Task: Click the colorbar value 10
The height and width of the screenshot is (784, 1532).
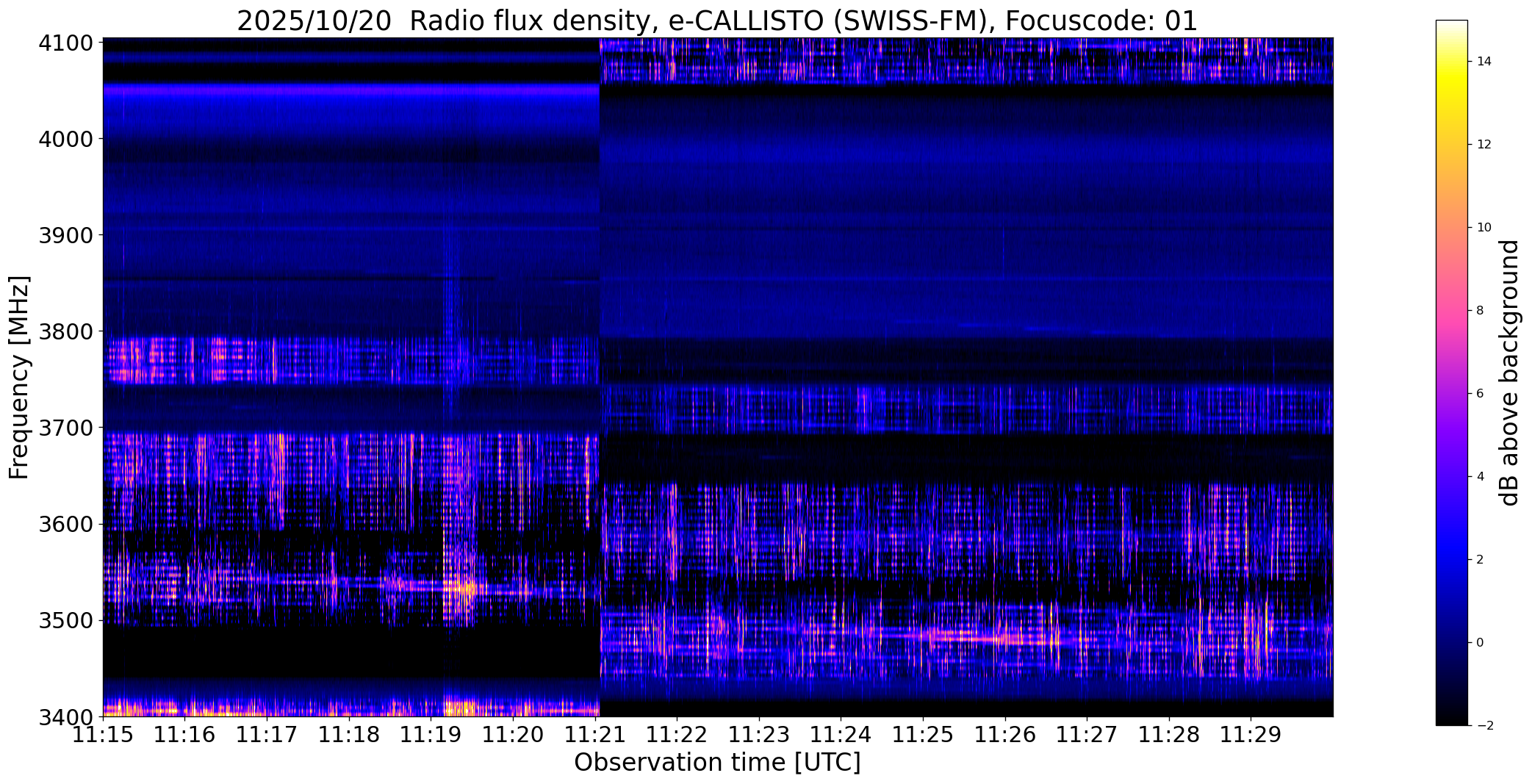Action: point(1484,228)
